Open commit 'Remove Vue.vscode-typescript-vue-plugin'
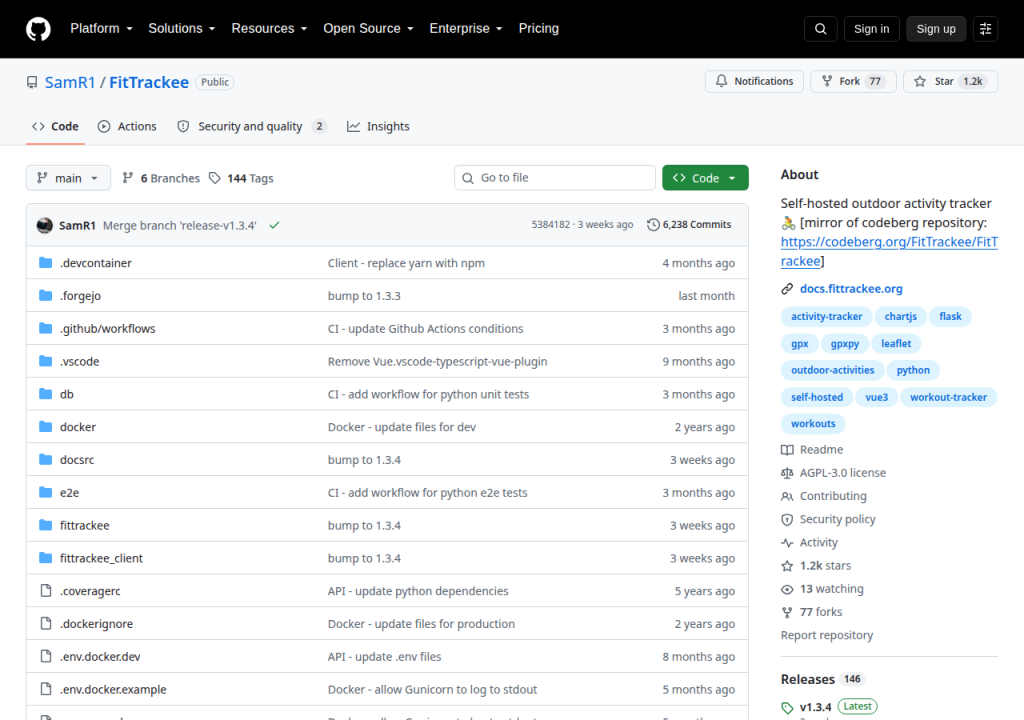Screen dimensions: 1024x720 point(438,361)
